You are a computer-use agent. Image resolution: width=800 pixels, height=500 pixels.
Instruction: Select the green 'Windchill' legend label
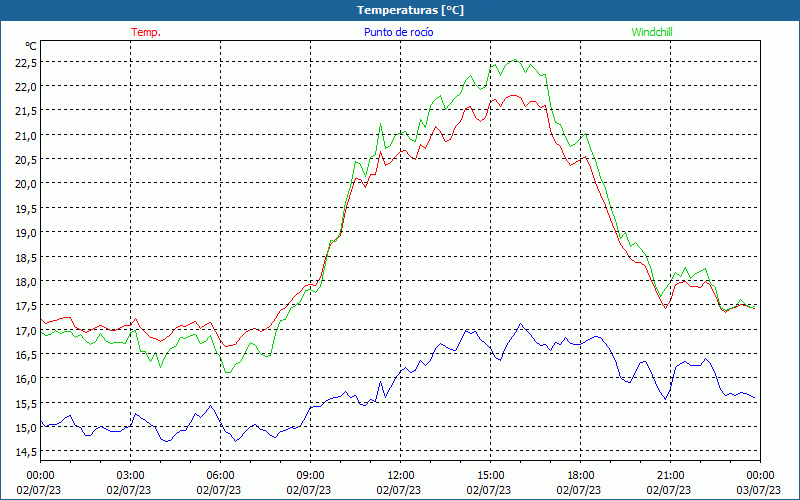pos(652,32)
